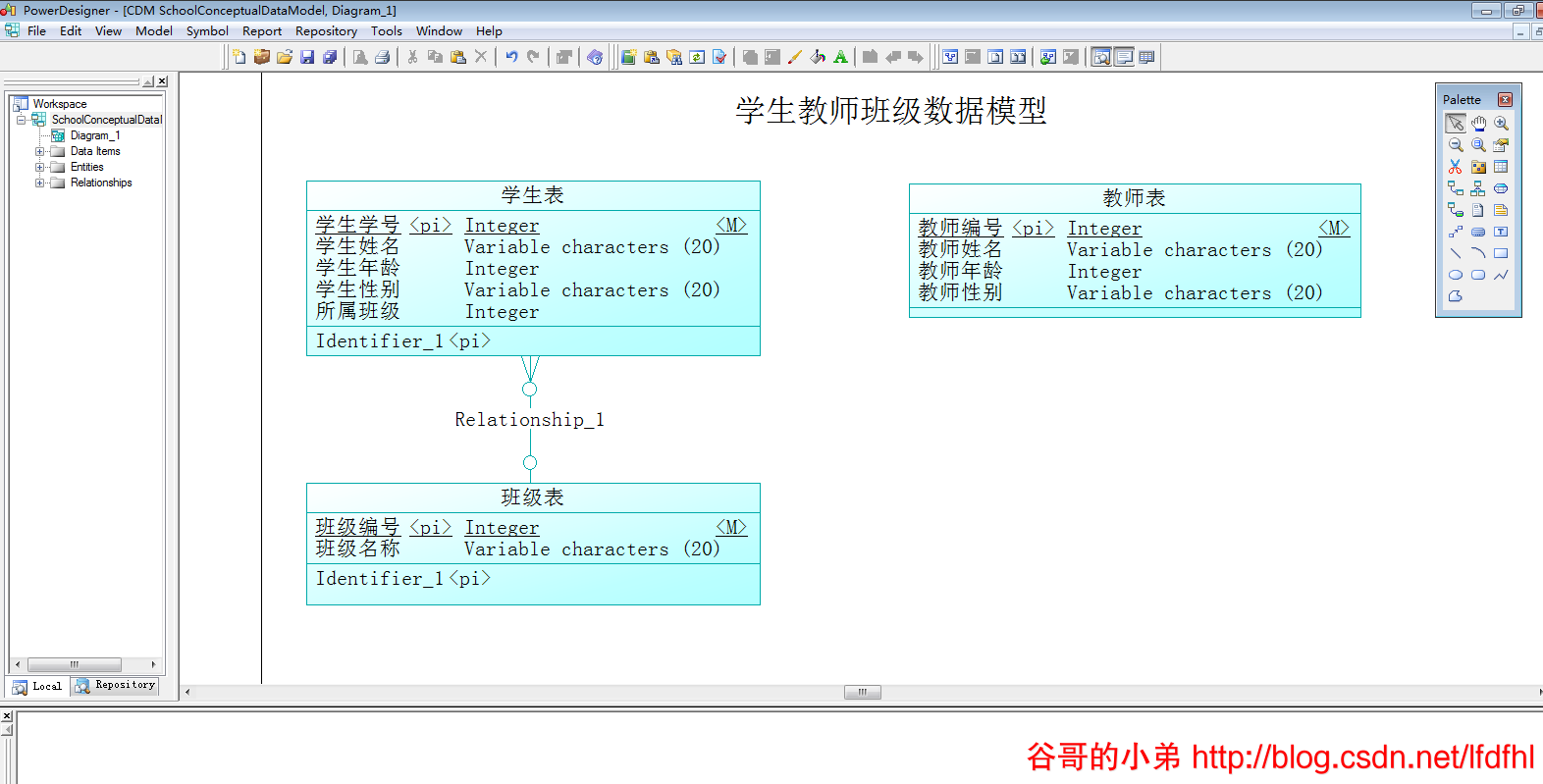Click the browser panel horizontal scrollbar thumb

(75, 664)
